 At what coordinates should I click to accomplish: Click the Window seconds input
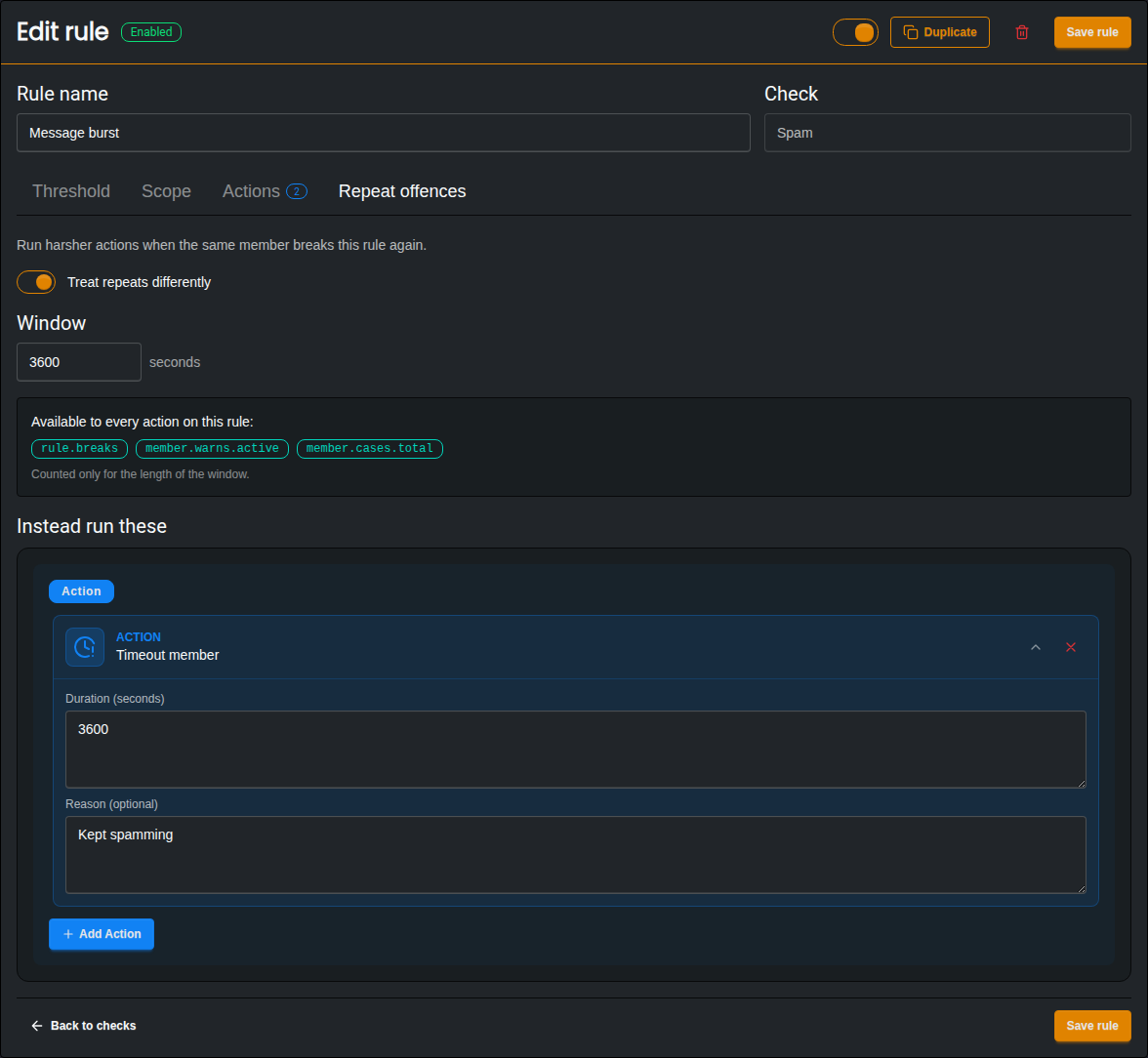[79, 362]
